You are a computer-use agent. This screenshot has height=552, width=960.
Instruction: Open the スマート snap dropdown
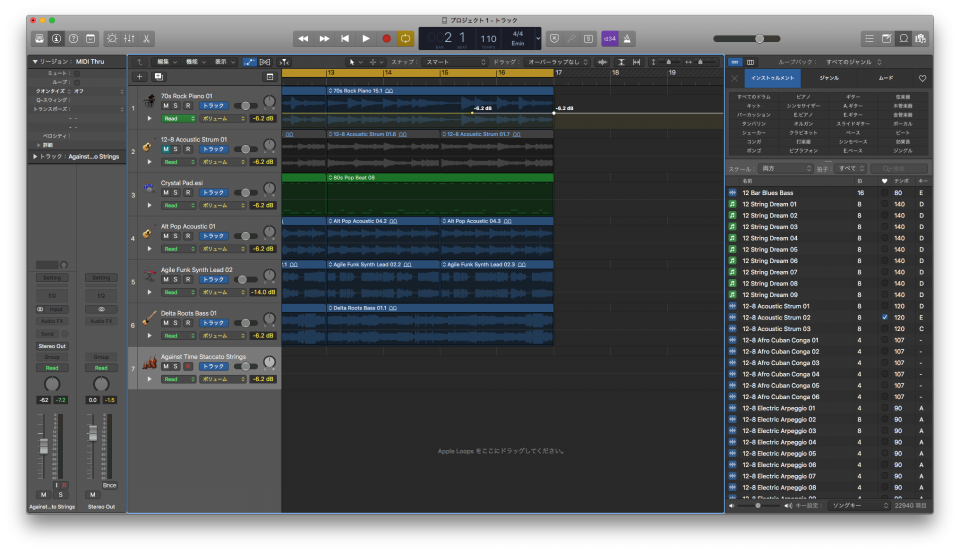[x=455, y=62]
